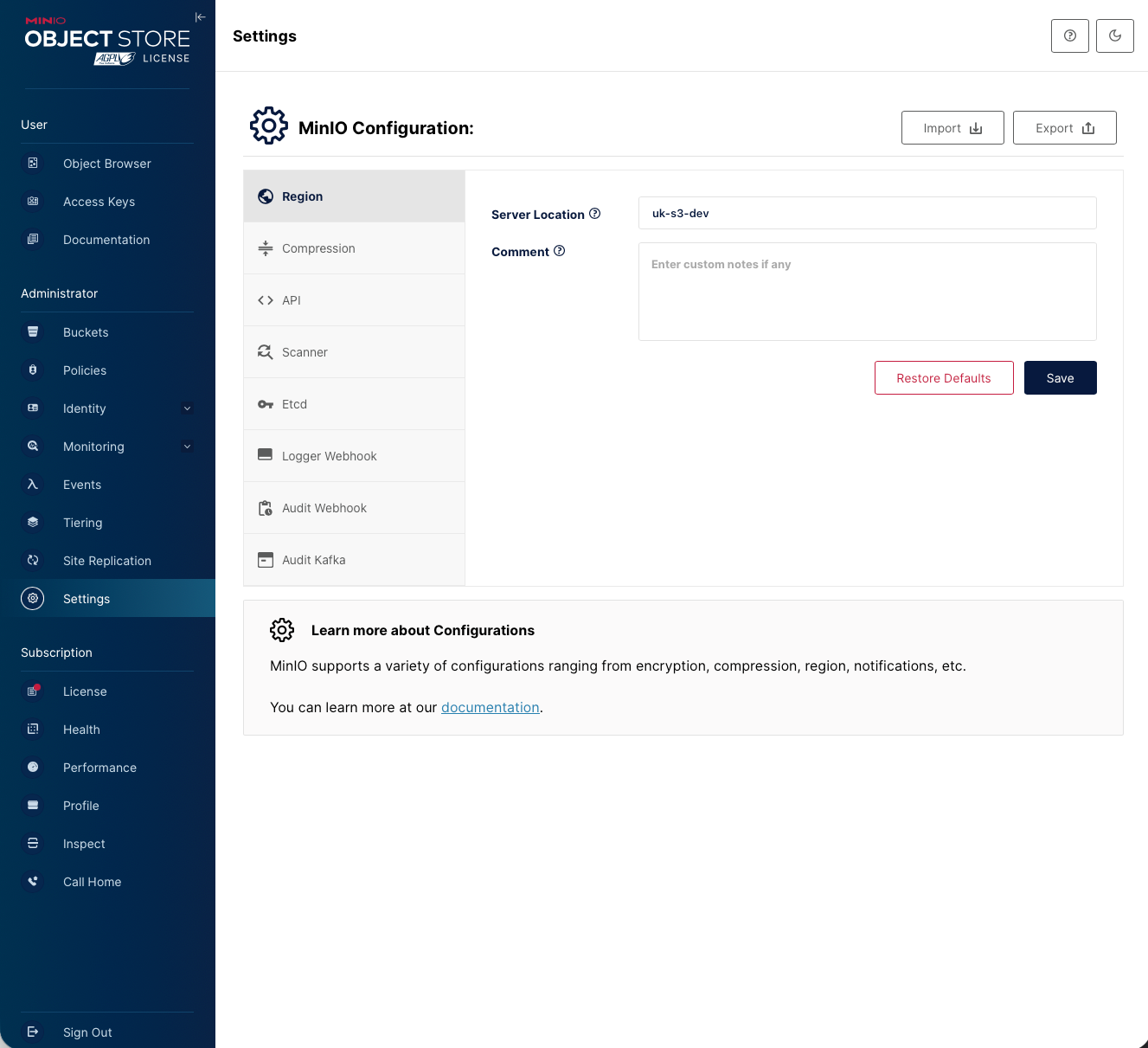Expand the Monitoring submenu chevron

187,447
